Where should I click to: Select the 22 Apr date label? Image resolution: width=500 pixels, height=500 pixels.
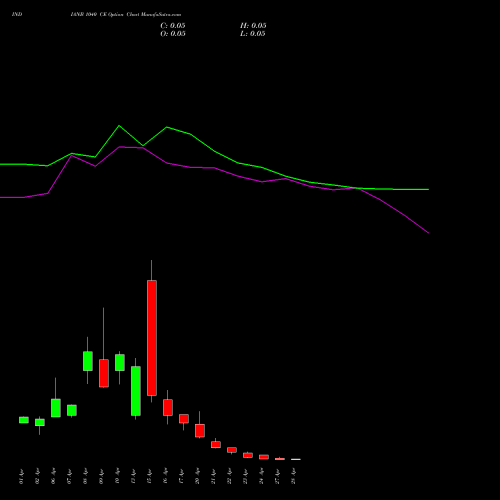click(229, 477)
